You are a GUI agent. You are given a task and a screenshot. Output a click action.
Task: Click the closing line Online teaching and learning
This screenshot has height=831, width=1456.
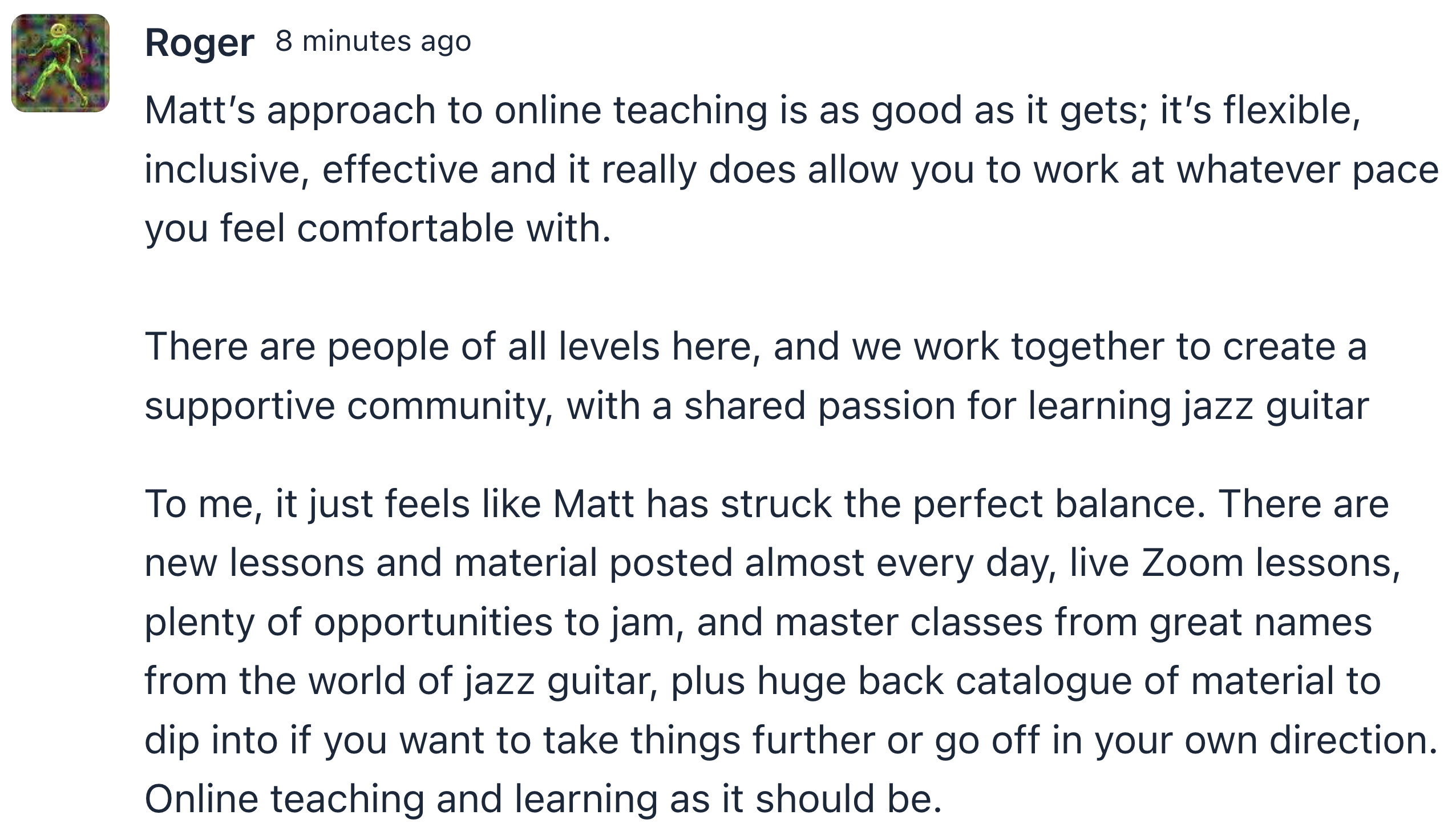click(543, 798)
